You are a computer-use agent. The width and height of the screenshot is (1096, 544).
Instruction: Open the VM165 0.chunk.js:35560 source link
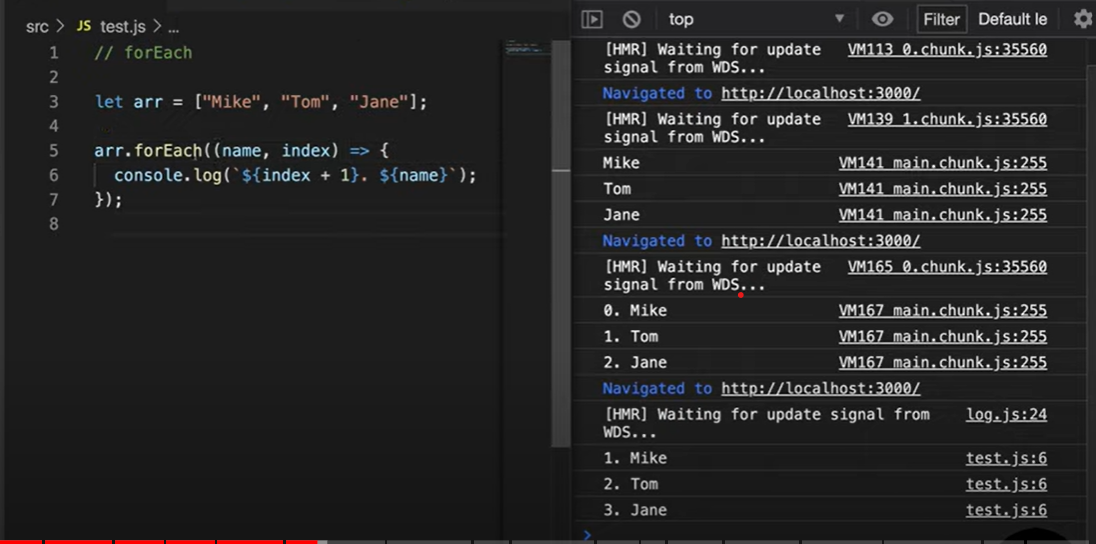[x=947, y=266]
